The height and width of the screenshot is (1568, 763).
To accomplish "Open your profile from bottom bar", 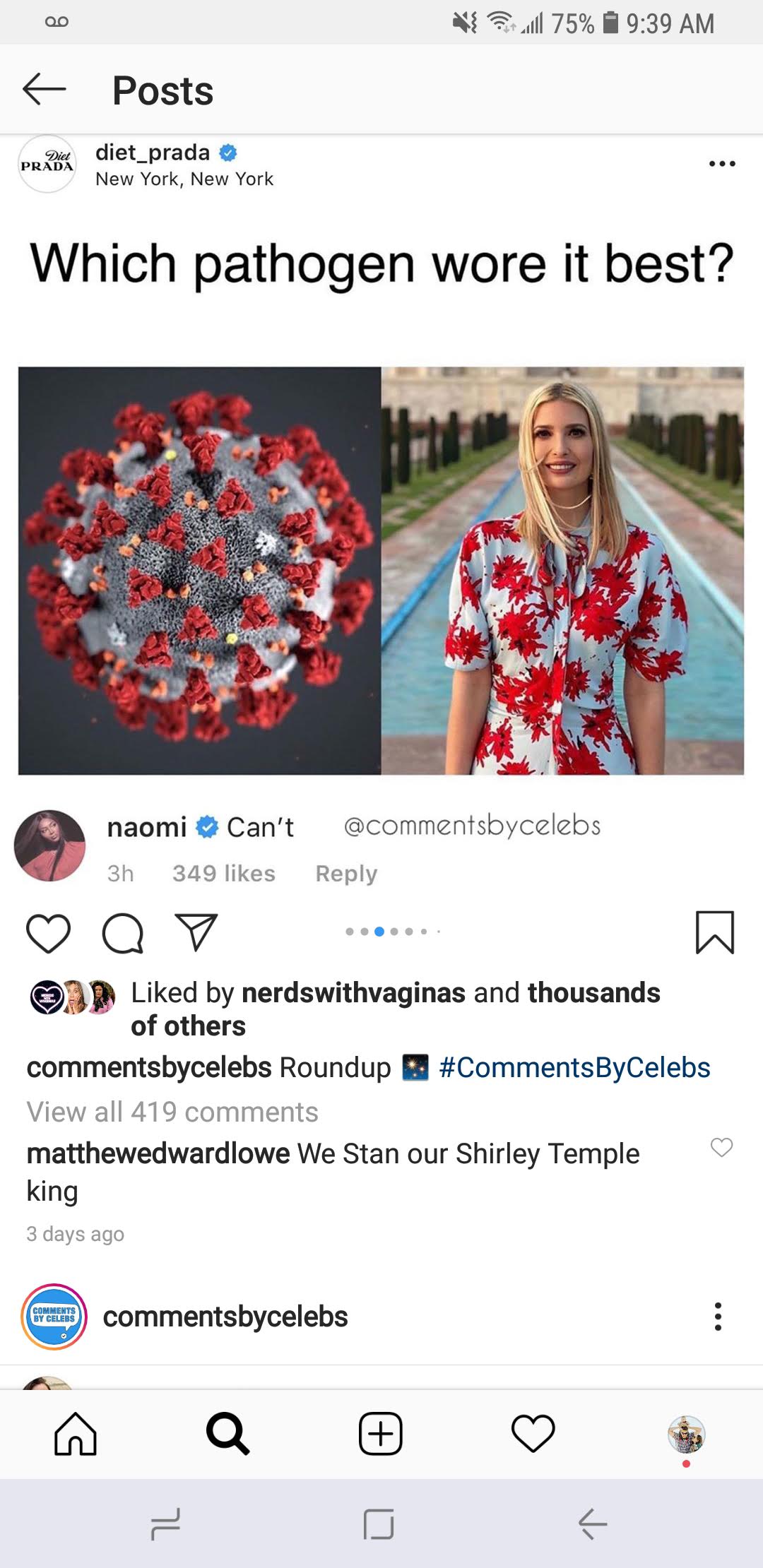I will (x=686, y=1434).
